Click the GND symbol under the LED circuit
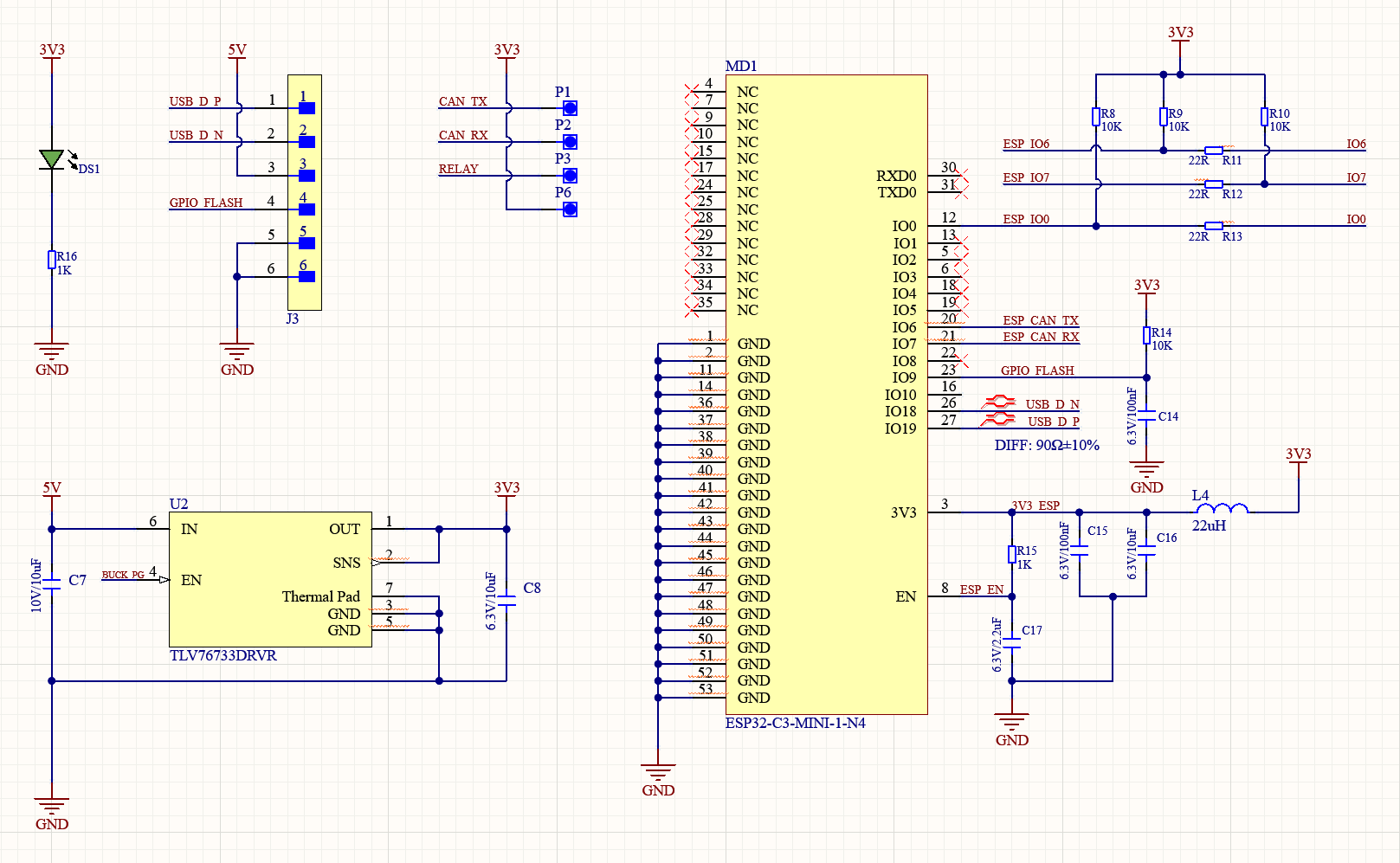Image resolution: width=1400 pixels, height=863 pixels. [x=52, y=360]
